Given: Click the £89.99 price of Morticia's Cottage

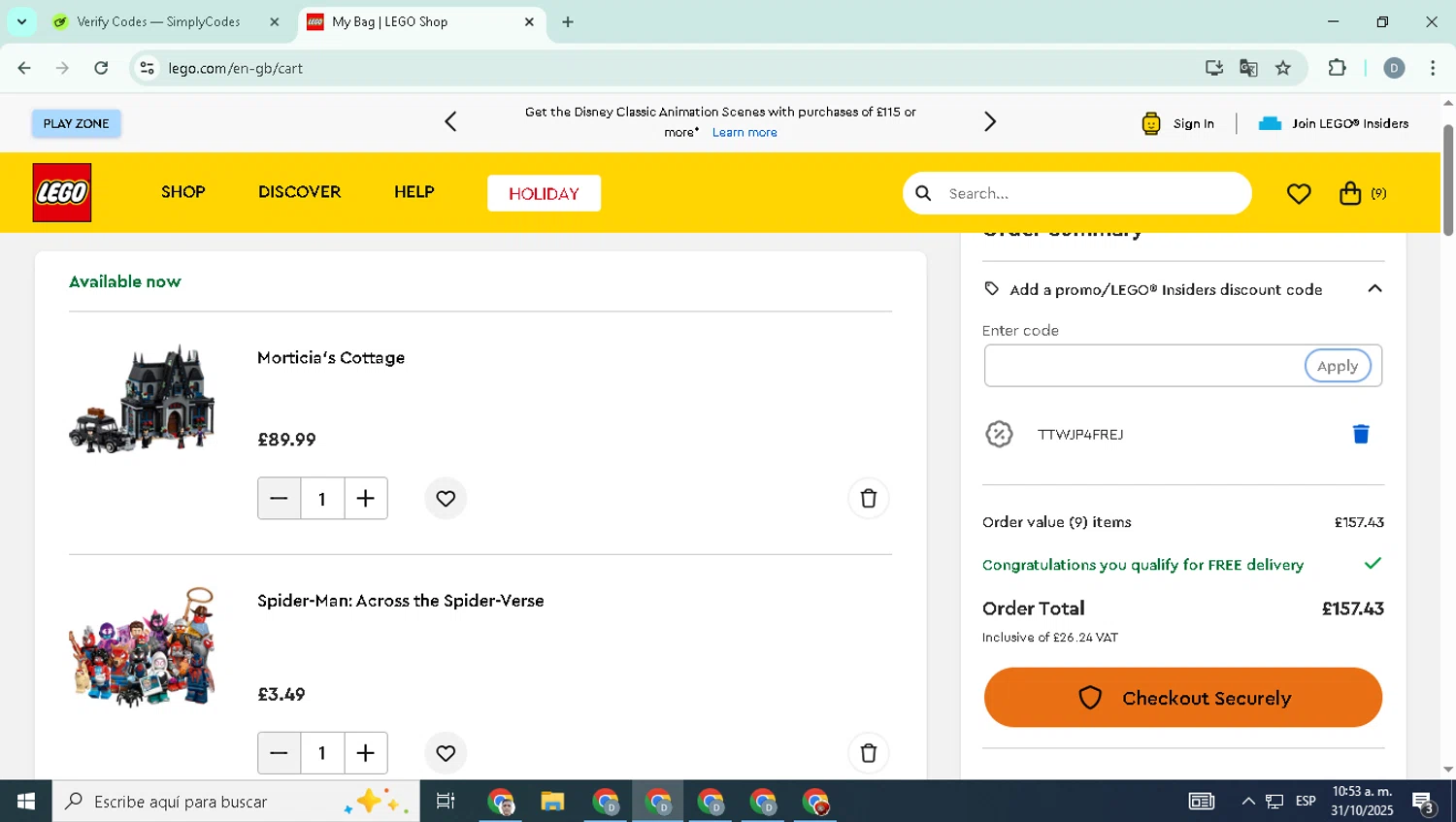Looking at the screenshot, I should pos(286,440).
